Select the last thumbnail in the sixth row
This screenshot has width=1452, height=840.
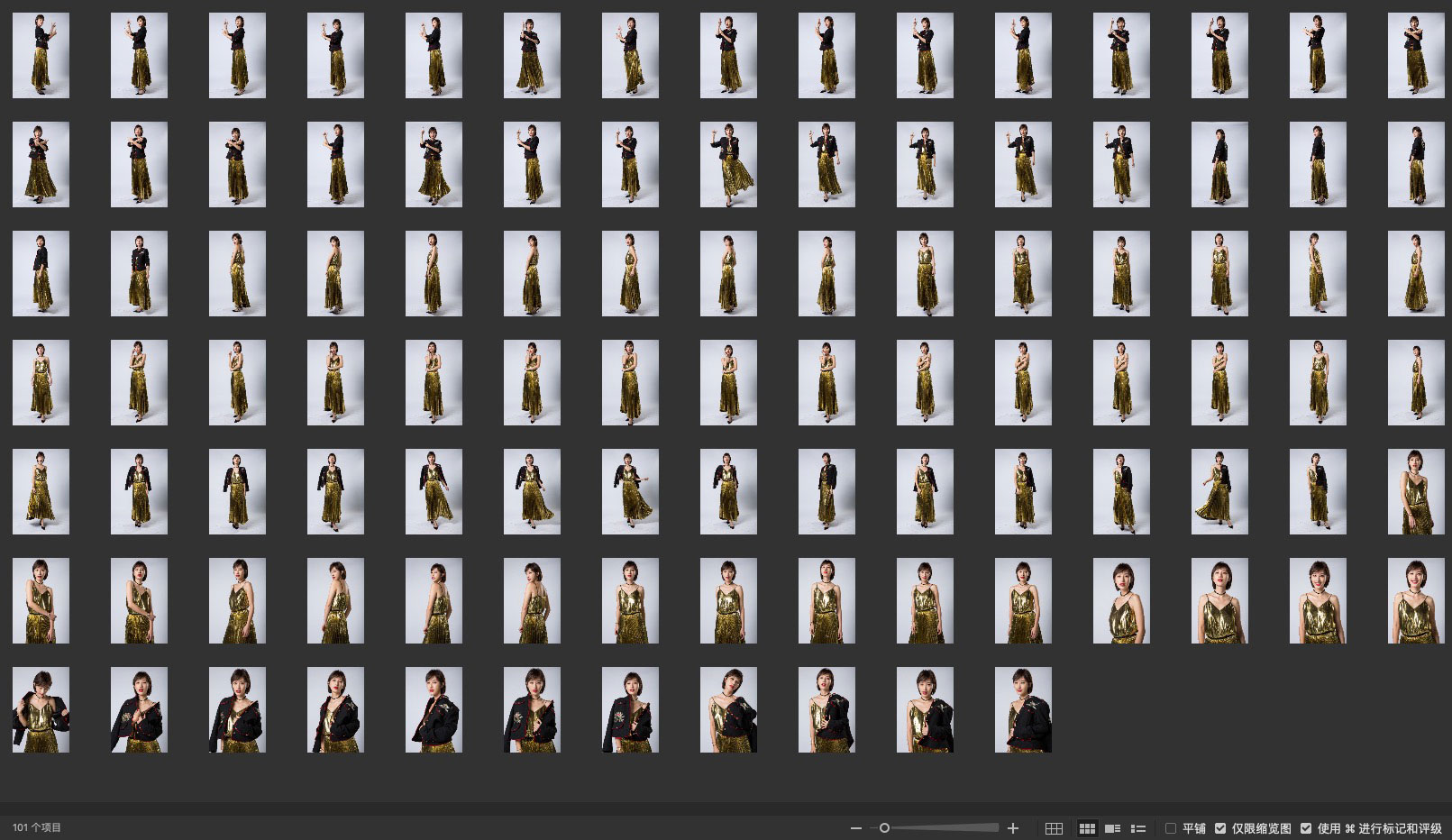1416,600
